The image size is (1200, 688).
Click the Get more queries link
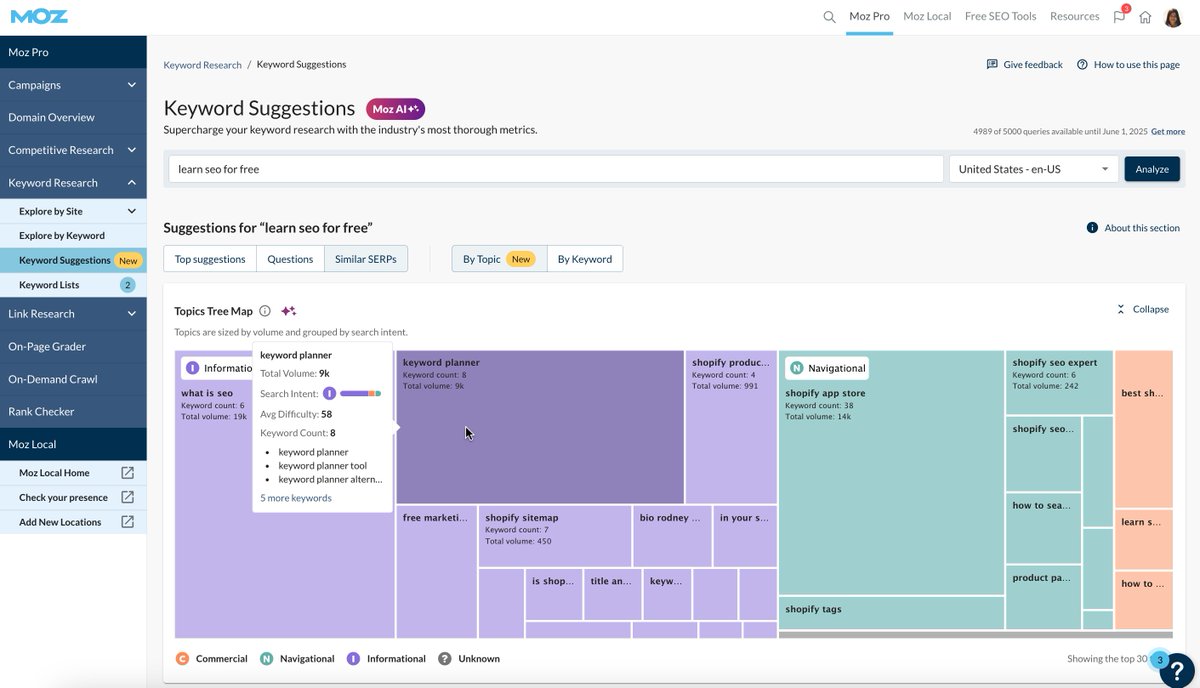[1168, 131]
